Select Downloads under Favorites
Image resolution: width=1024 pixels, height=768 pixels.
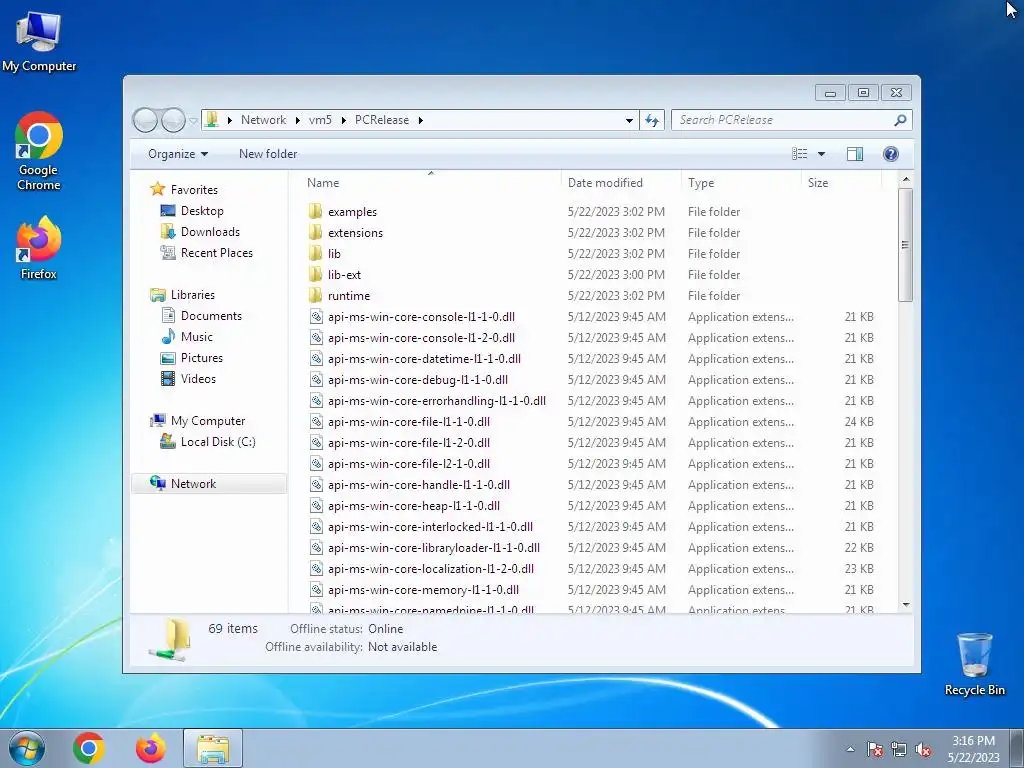pyautogui.click(x=200, y=232)
